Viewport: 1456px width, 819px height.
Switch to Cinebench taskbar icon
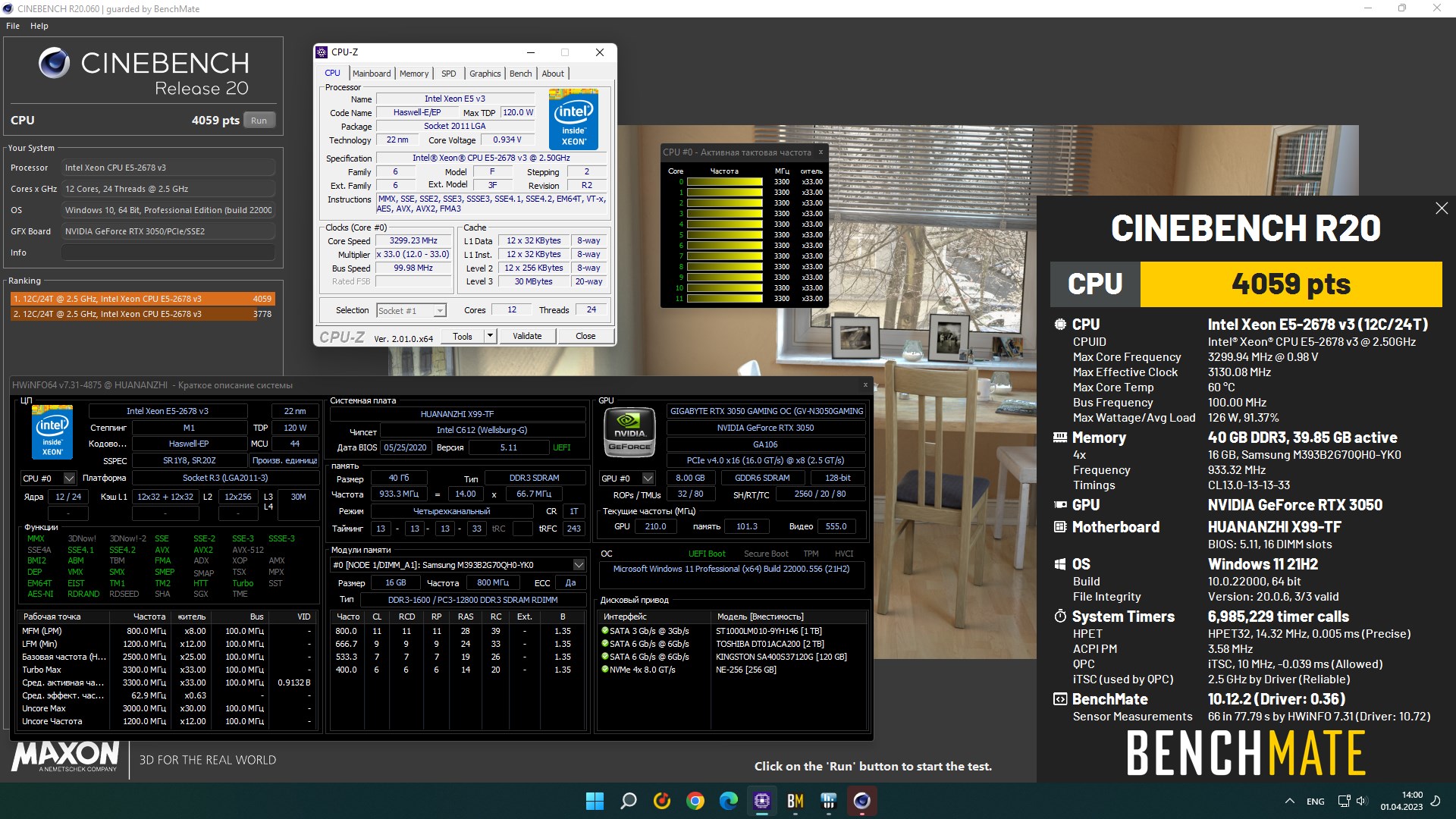862,801
